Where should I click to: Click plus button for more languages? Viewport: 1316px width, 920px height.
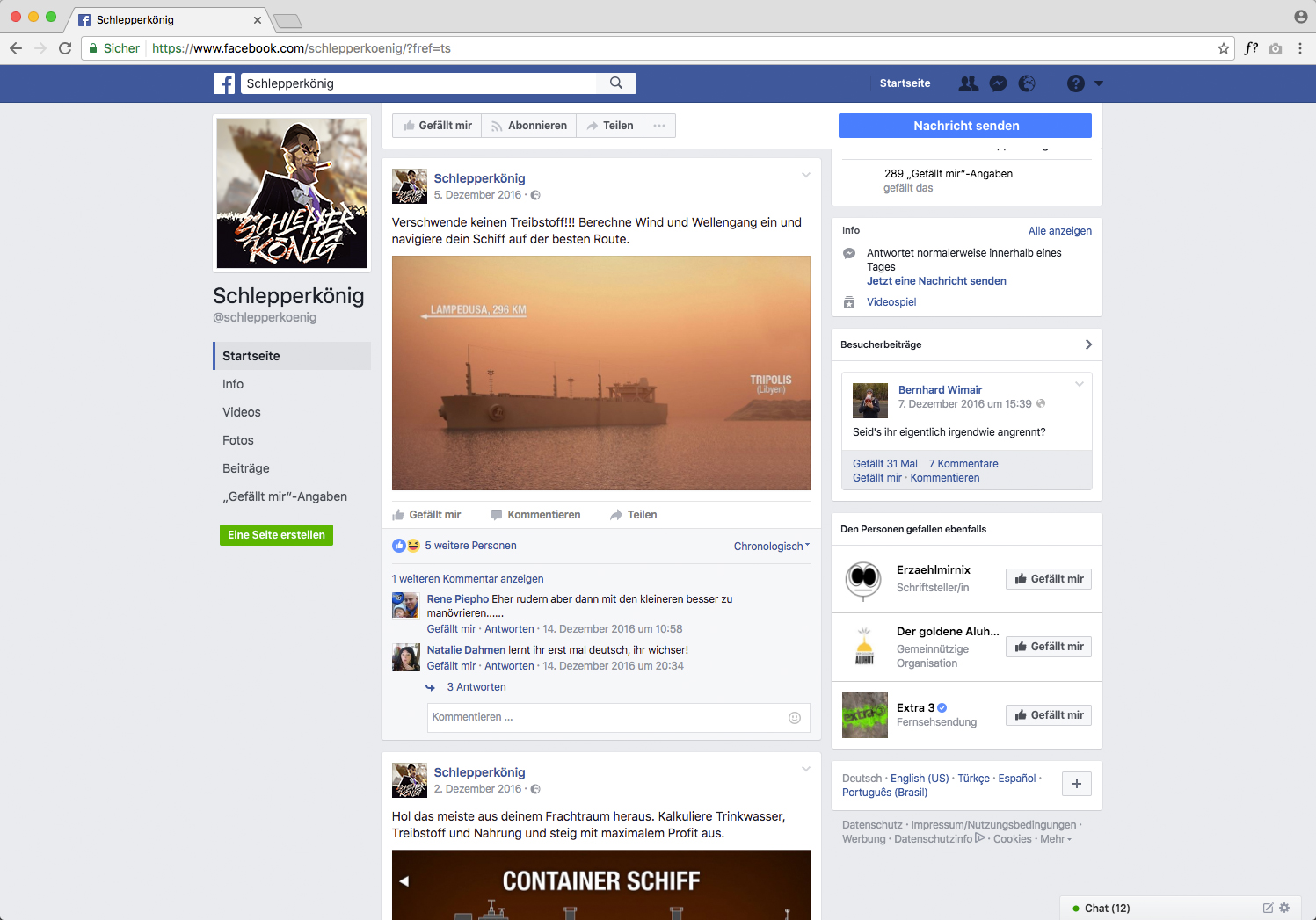tap(1077, 784)
